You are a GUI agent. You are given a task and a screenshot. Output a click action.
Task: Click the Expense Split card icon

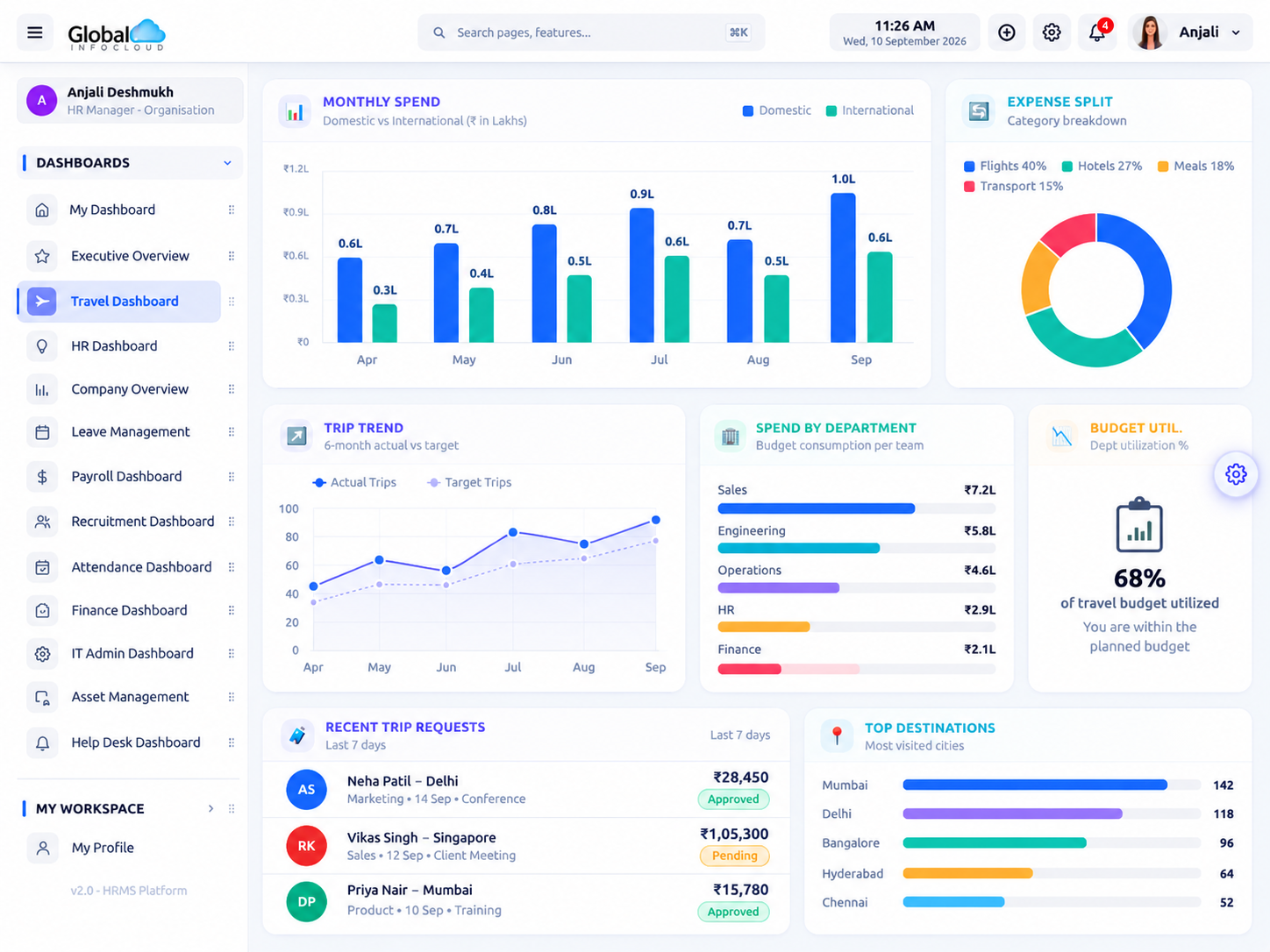(x=979, y=111)
